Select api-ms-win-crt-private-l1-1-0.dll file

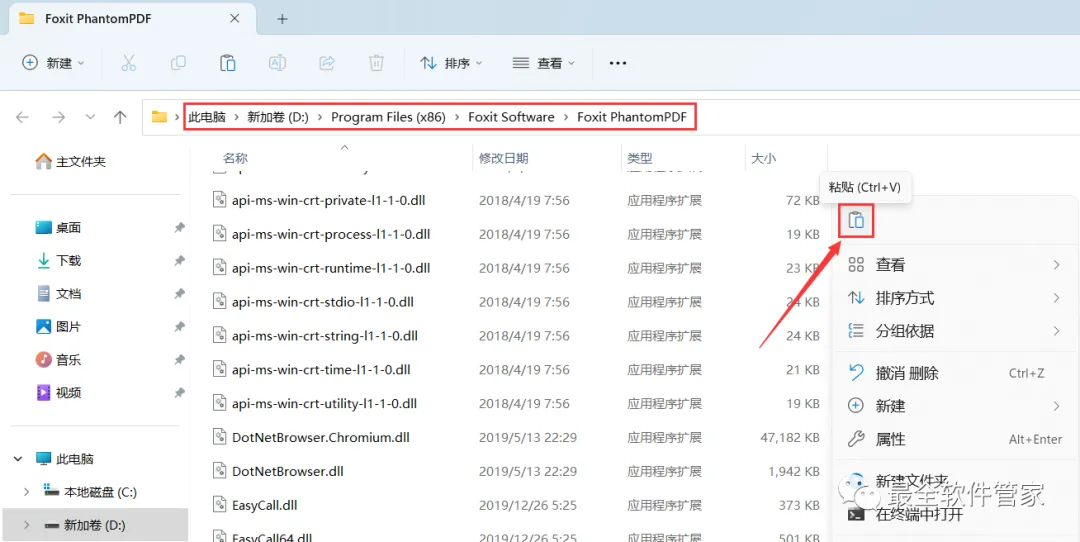pos(329,200)
